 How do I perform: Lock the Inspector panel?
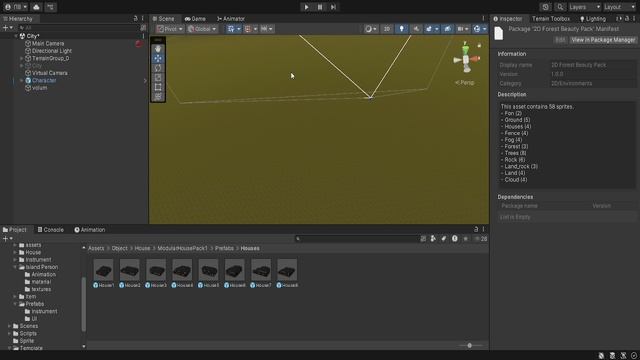627,18
